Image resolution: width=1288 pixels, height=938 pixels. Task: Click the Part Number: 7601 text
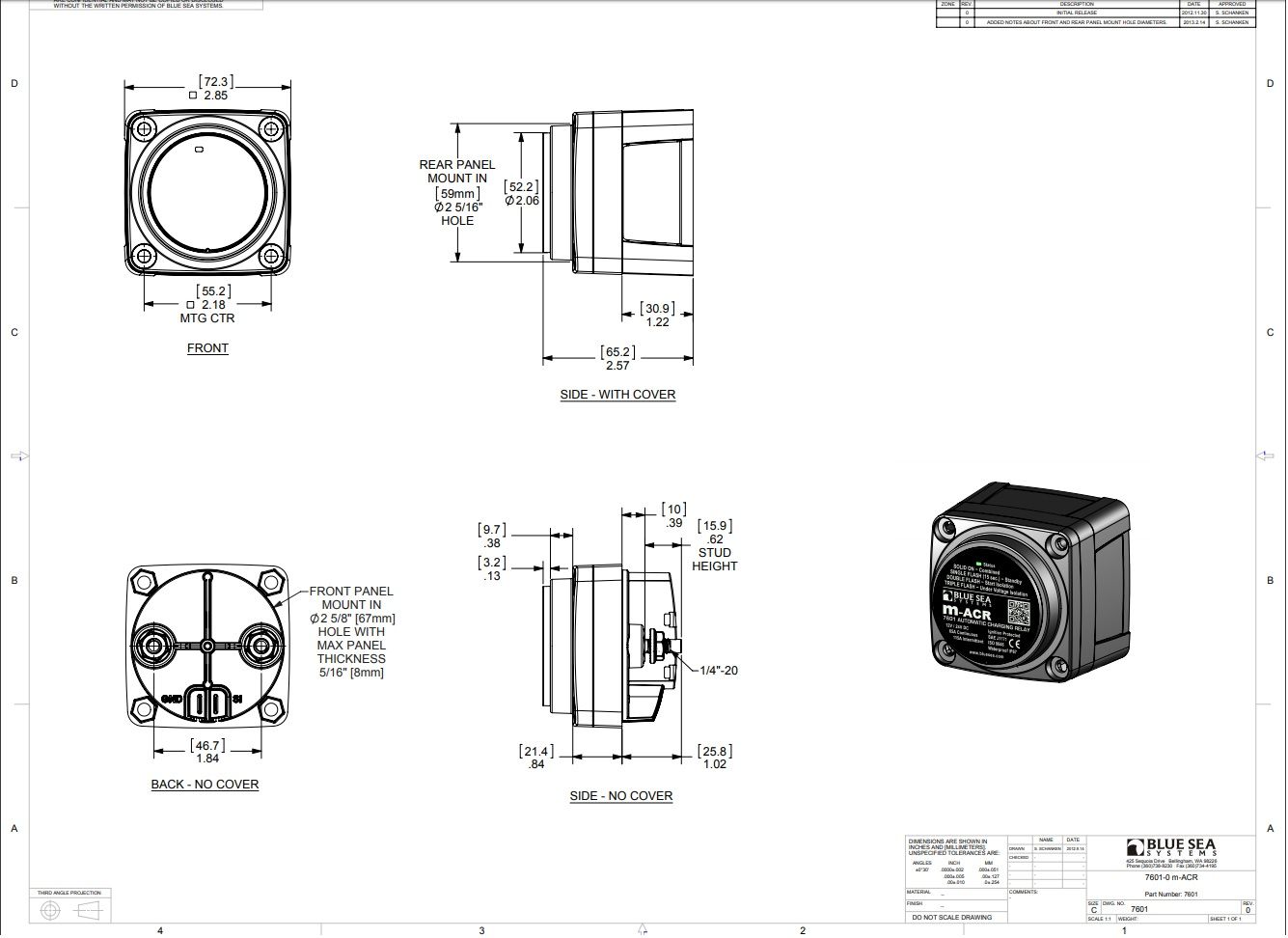coord(1170,895)
